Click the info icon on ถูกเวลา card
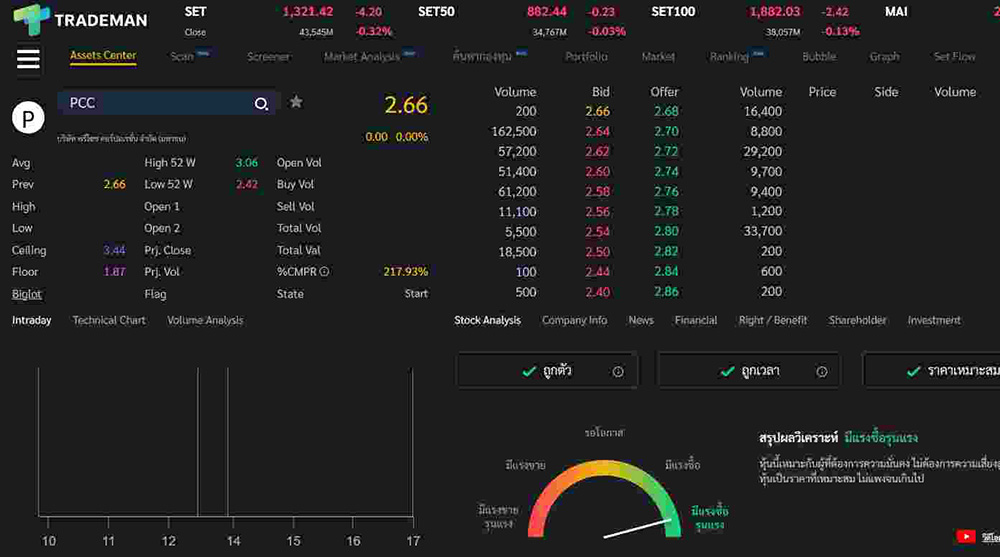Viewport: 1000px width, 557px height. click(822, 371)
